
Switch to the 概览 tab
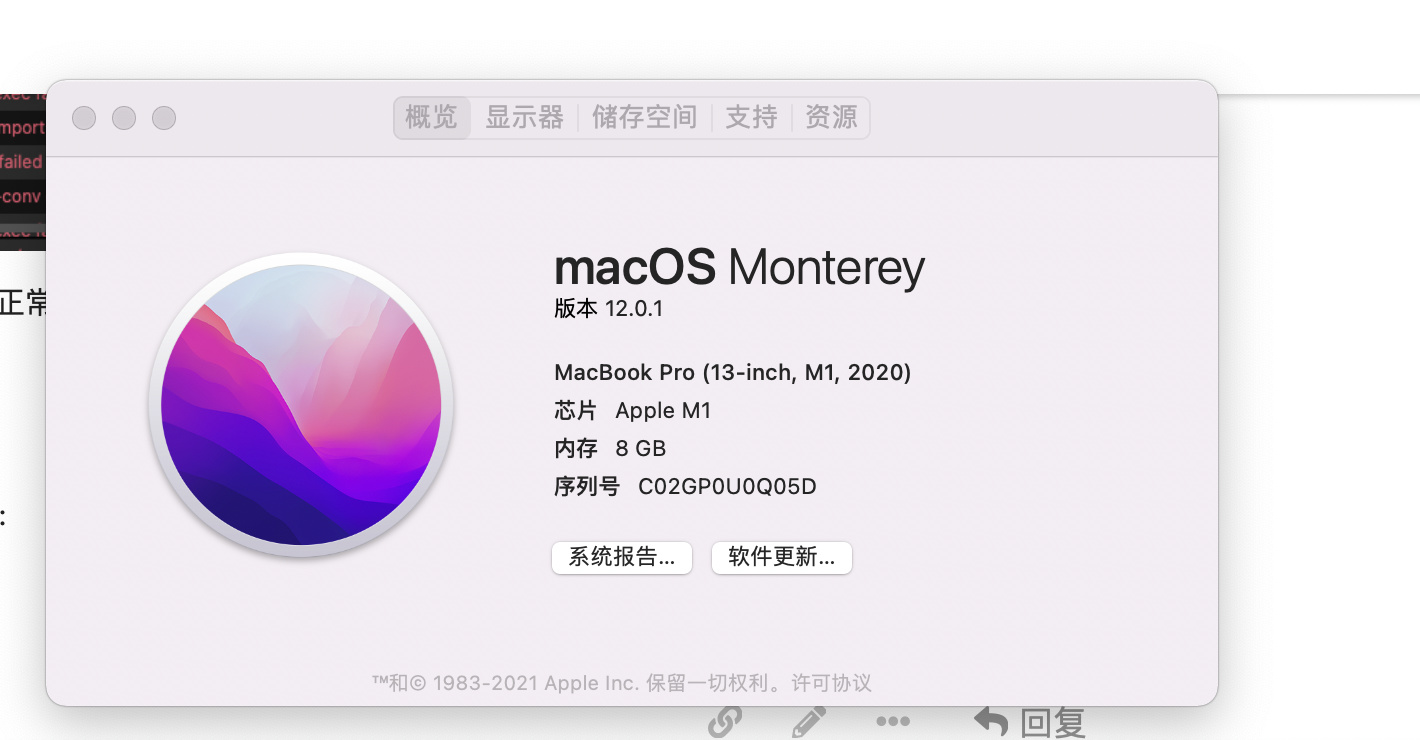pos(432,118)
